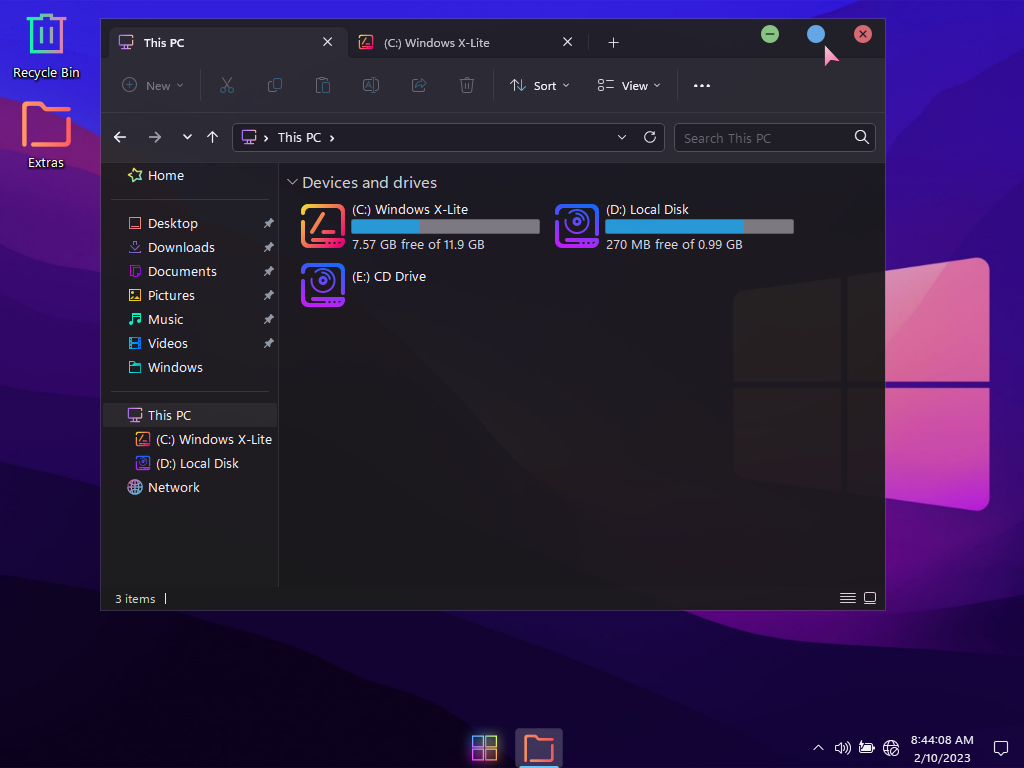Image resolution: width=1024 pixels, height=768 pixels.
Task: Open the New dropdown menu
Action: pos(153,86)
